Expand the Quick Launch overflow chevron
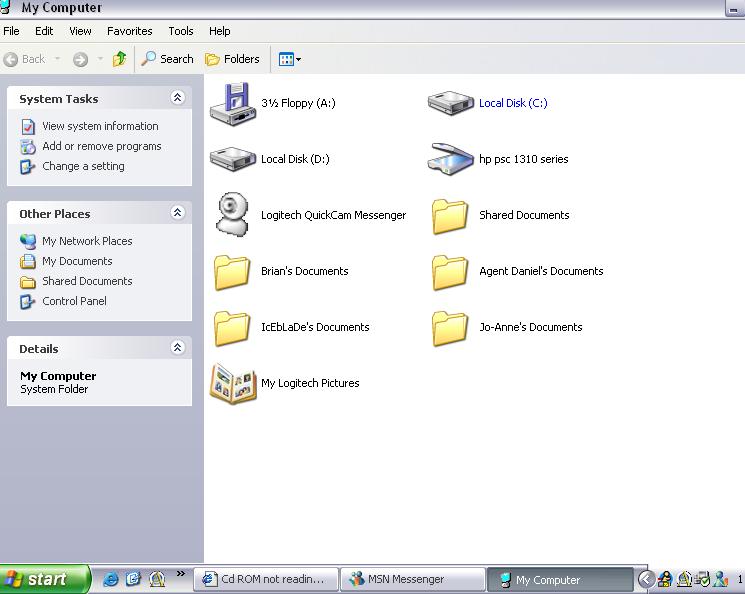This screenshot has height=594, width=745. [181, 574]
